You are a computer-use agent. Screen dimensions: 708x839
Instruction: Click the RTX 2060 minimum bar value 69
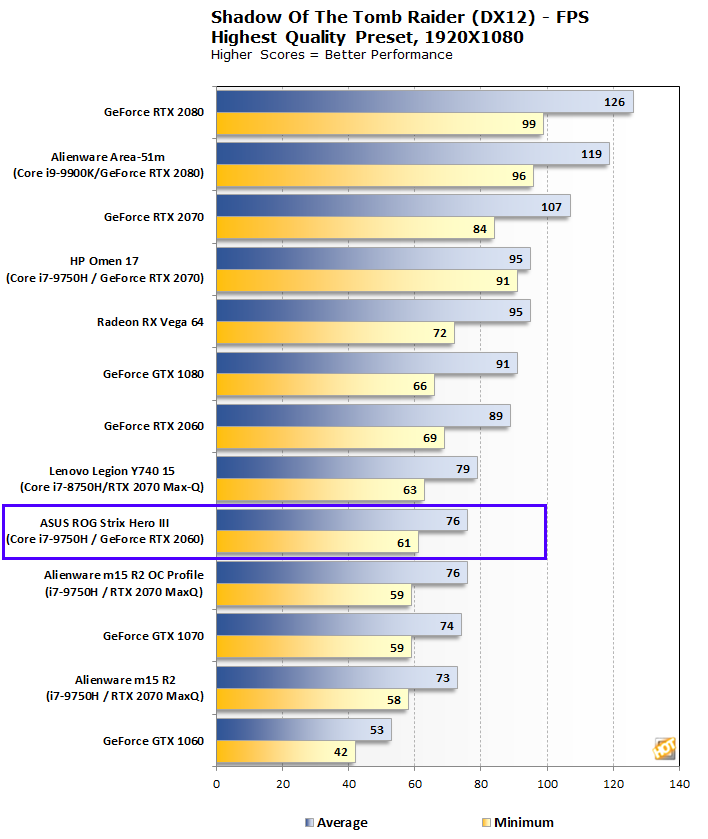coord(430,438)
